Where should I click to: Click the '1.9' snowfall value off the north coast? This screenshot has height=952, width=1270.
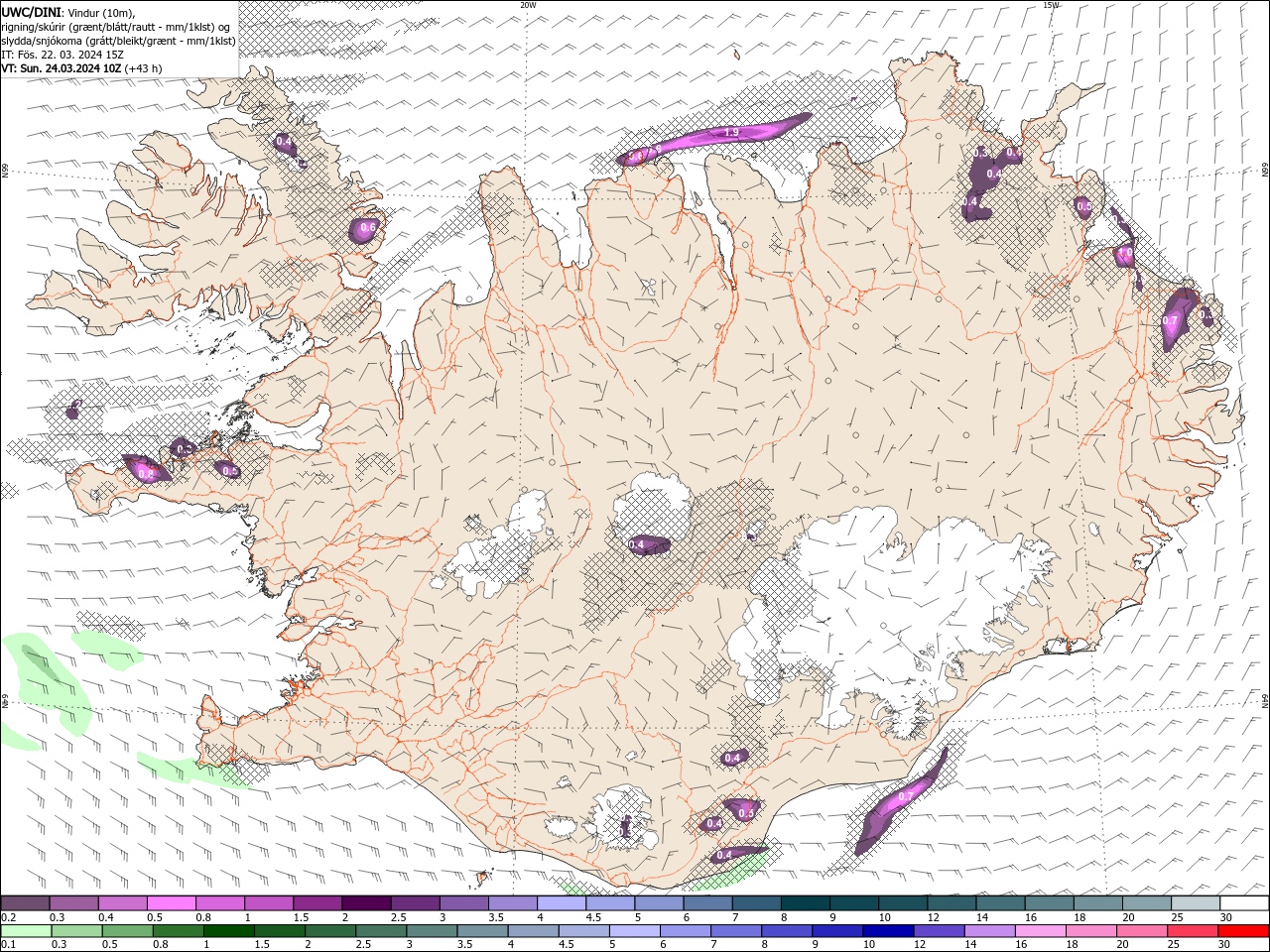tap(732, 132)
